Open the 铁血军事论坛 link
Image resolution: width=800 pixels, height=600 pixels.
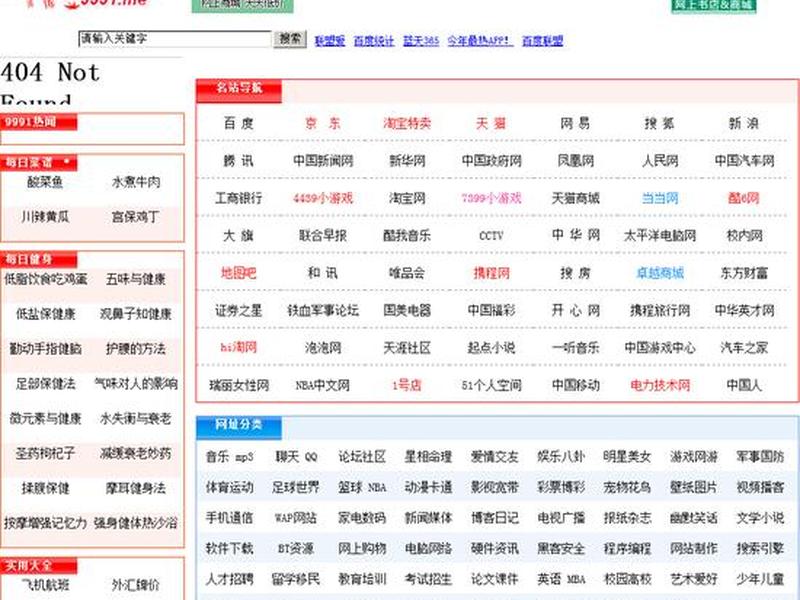(x=323, y=311)
